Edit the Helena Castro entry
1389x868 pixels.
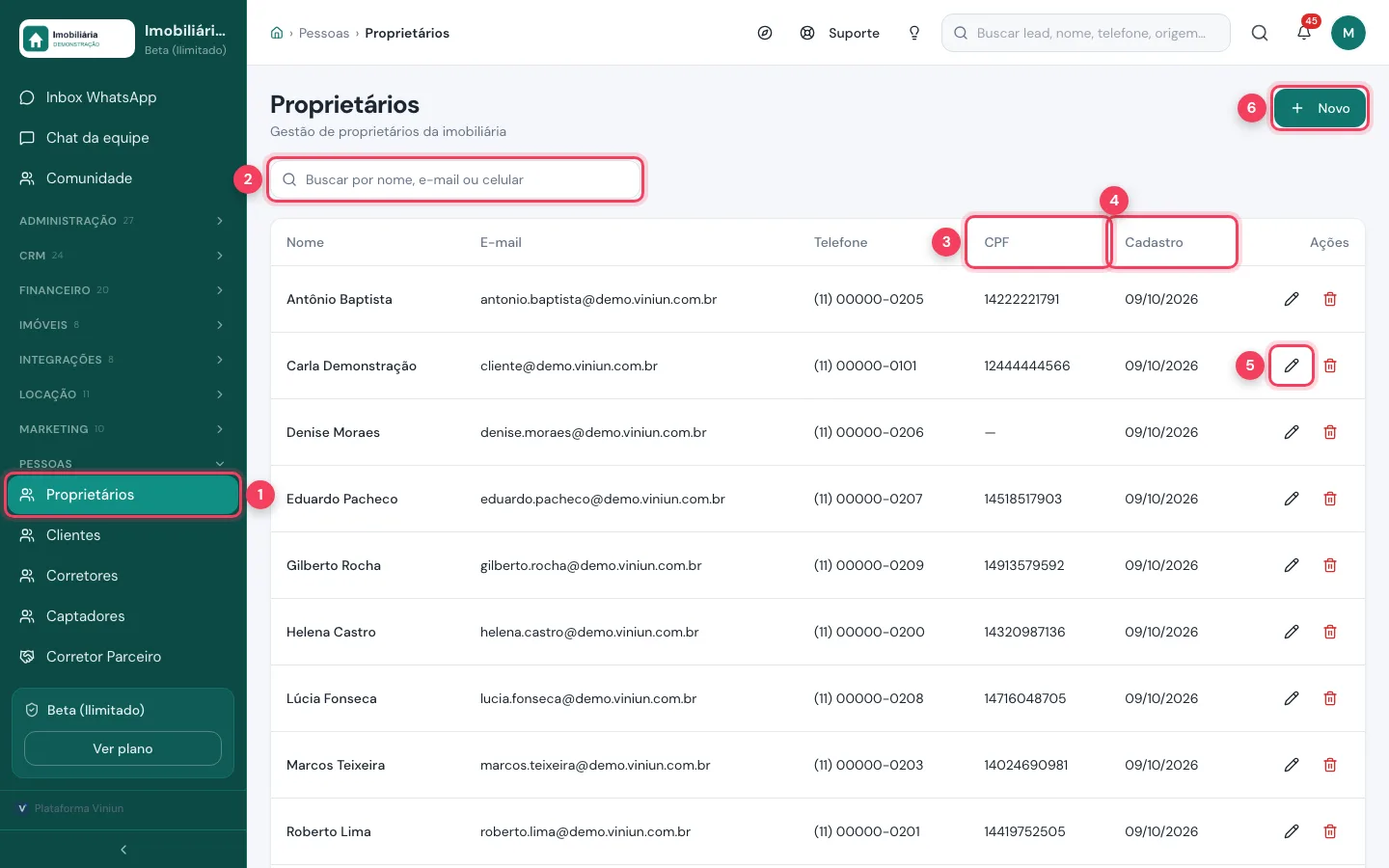[x=1292, y=632]
